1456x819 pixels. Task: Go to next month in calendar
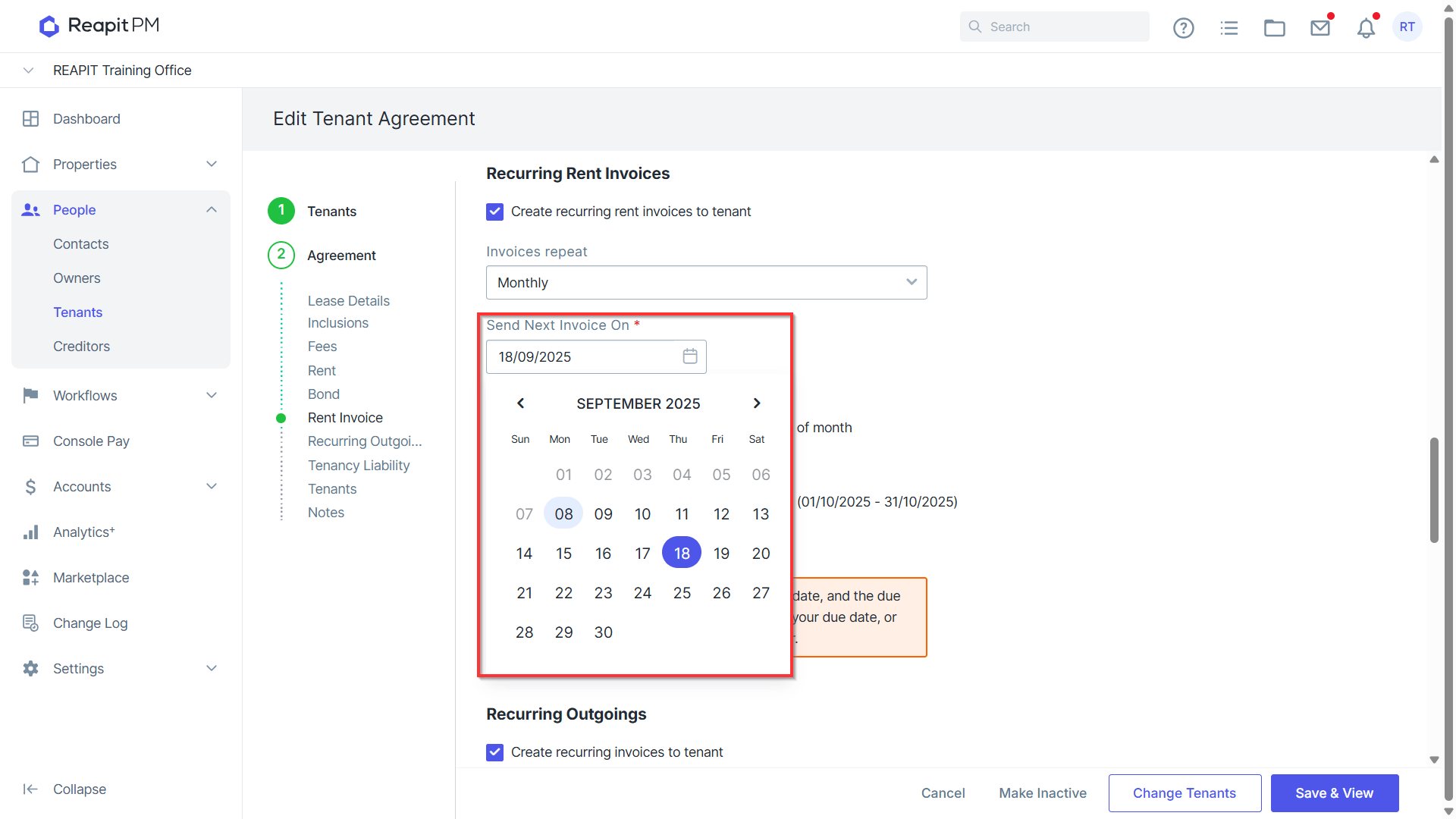point(757,403)
